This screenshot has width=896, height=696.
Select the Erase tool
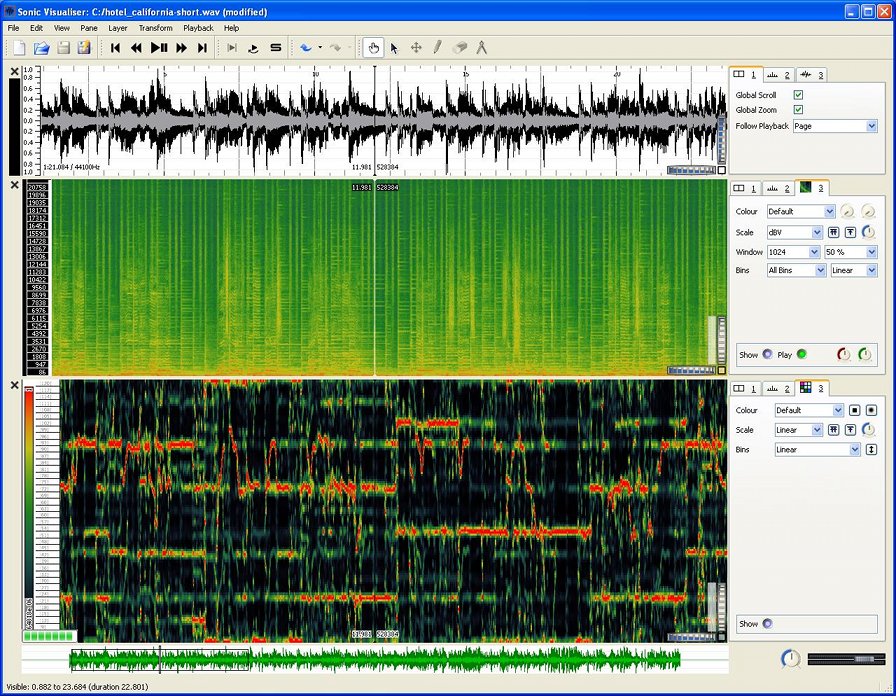[x=459, y=48]
